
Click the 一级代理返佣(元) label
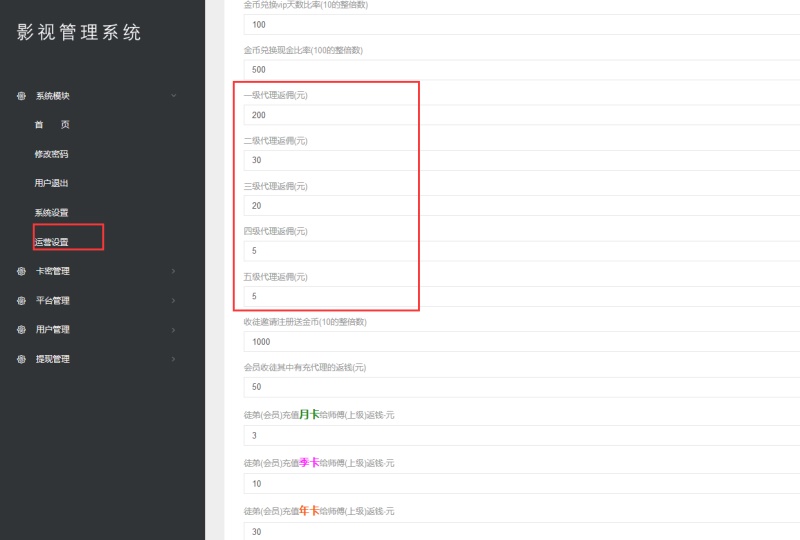pos(276,95)
